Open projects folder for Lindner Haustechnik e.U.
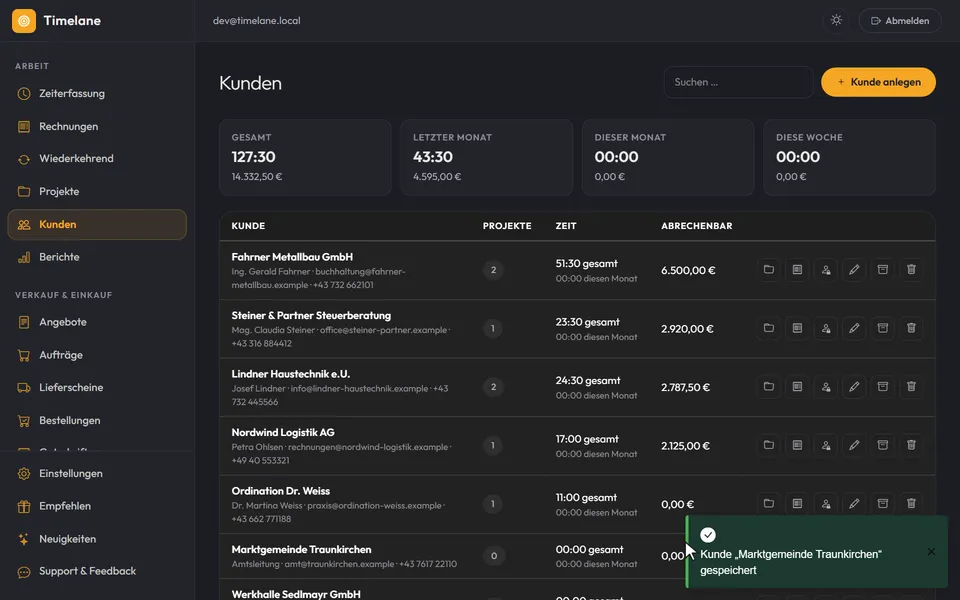Viewport: 960px width, 600px height. 768,387
